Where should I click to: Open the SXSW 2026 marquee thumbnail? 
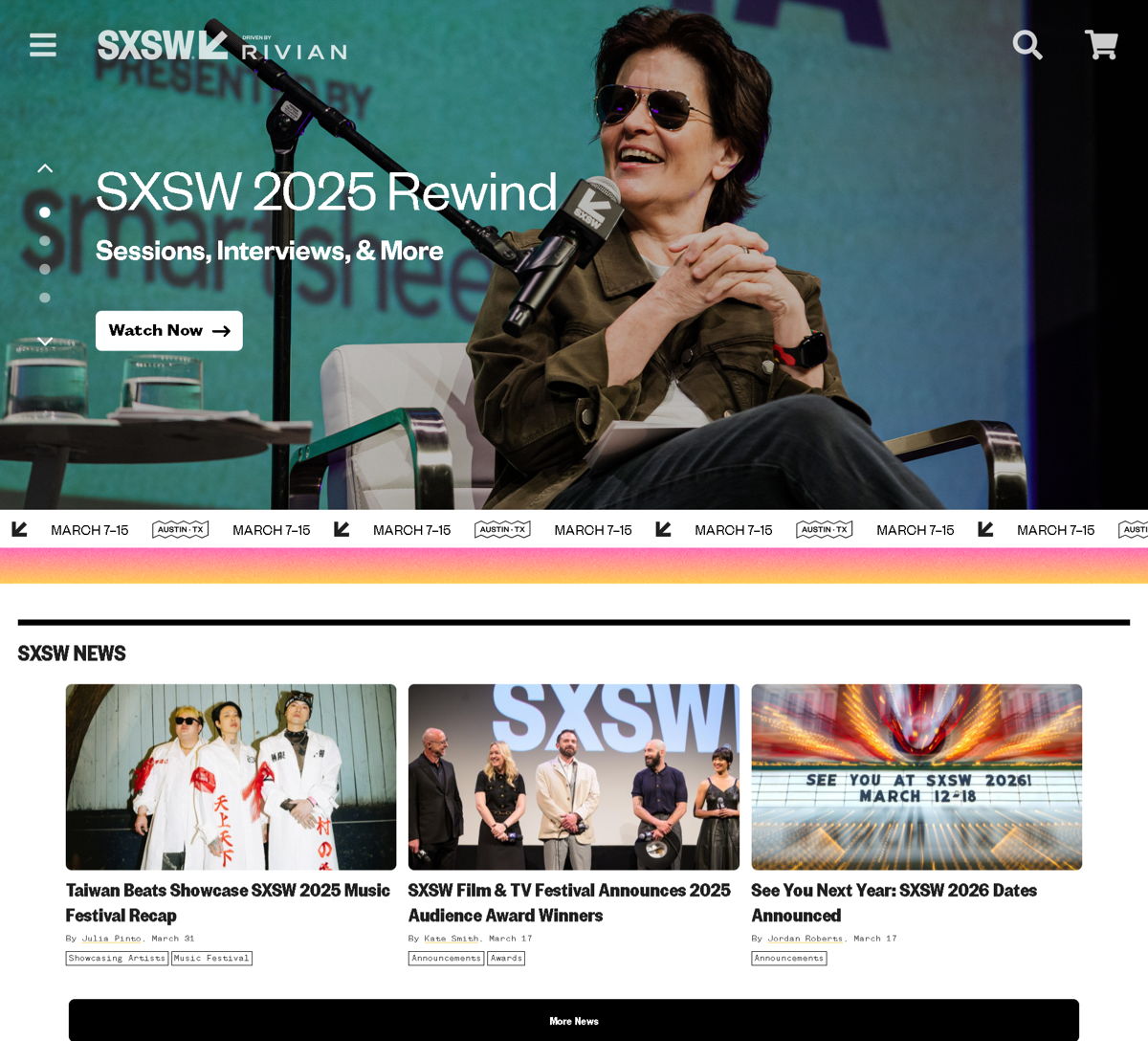pos(916,777)
